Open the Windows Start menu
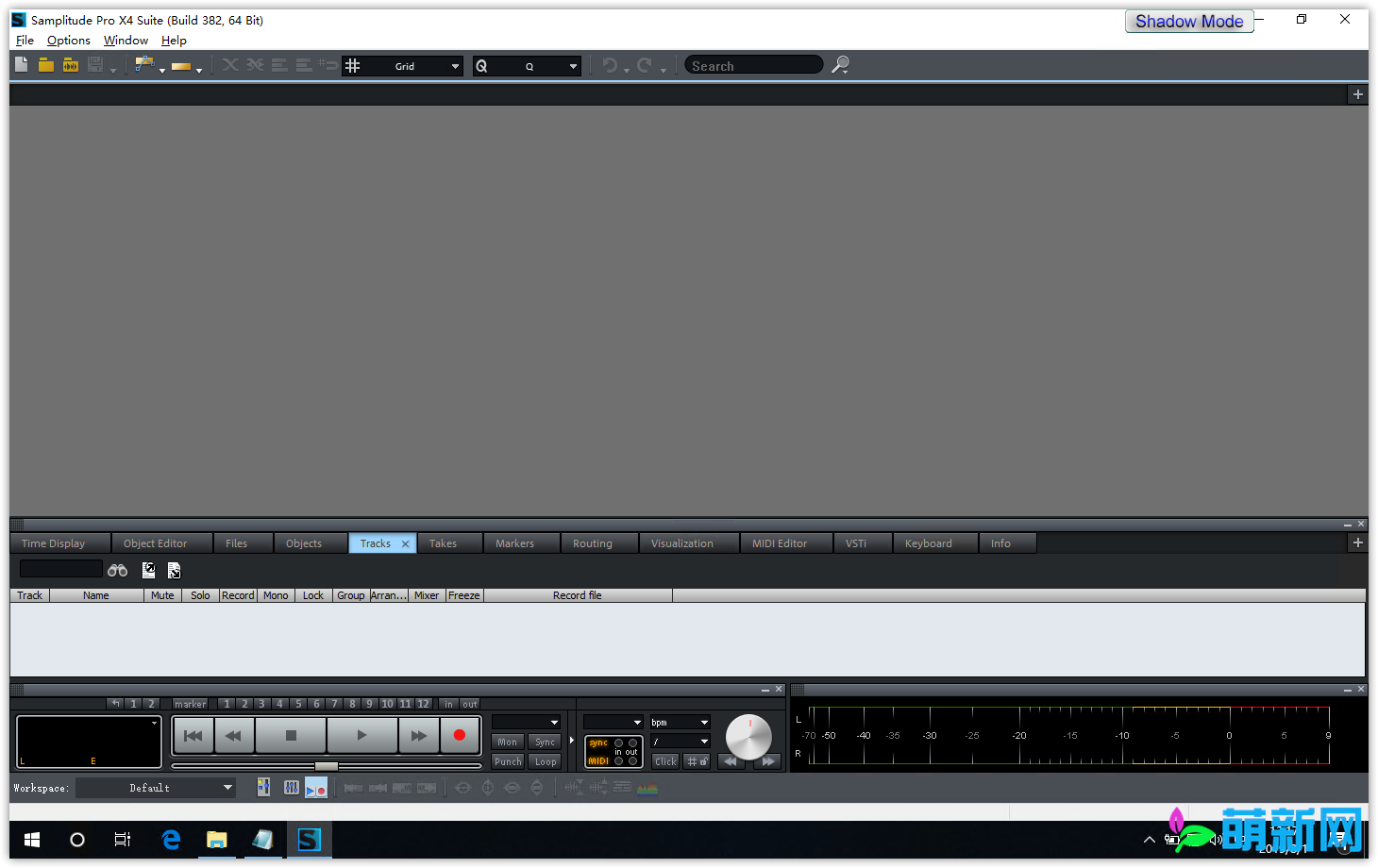This screenshot has width=1378, height=868. click(x=31, y=839)
